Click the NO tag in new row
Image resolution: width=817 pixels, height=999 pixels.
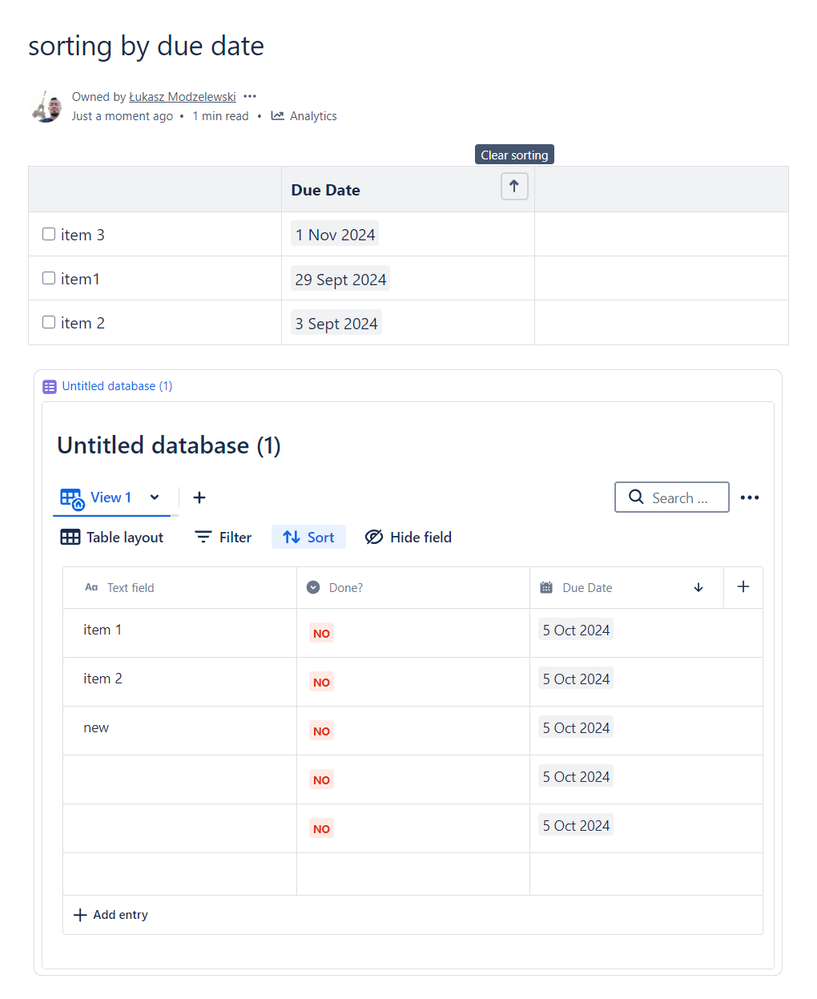click(x=321, y=731)
